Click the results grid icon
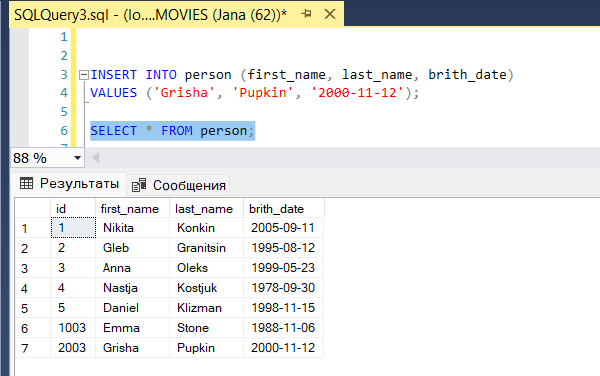This screenshot has width=600, height=376. click(26, 184)
